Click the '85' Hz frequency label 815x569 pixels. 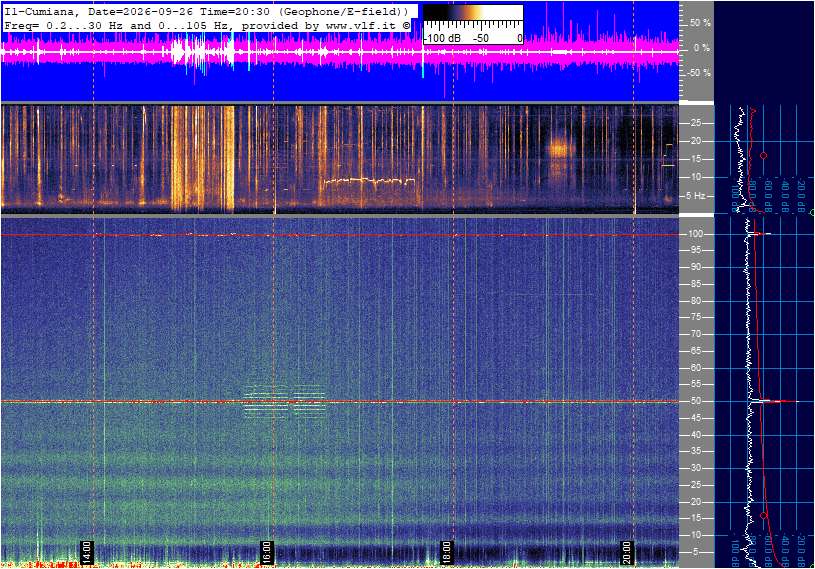point(695,284)
